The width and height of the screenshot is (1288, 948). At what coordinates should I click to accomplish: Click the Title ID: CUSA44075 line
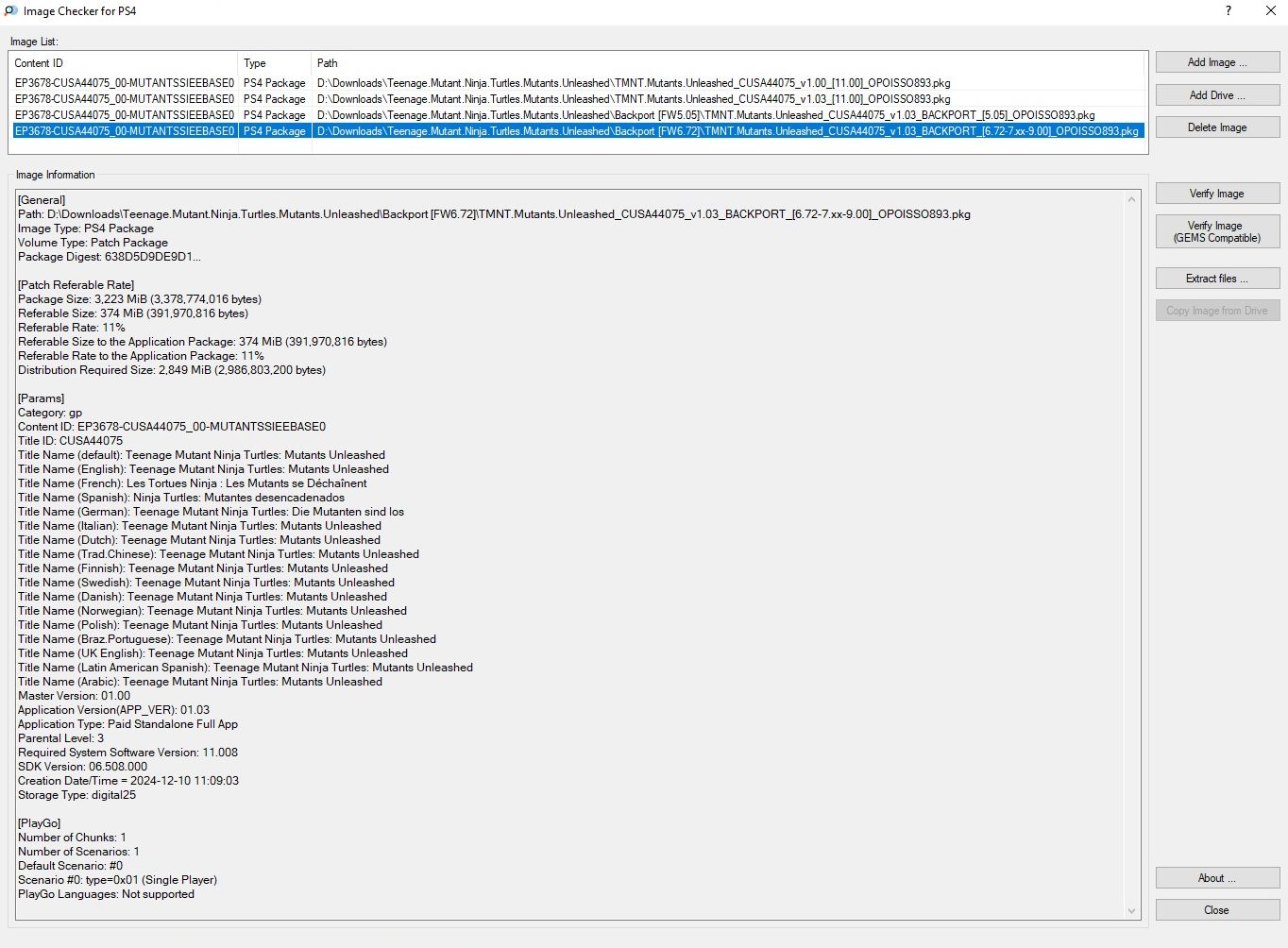(x=70, y=441)
